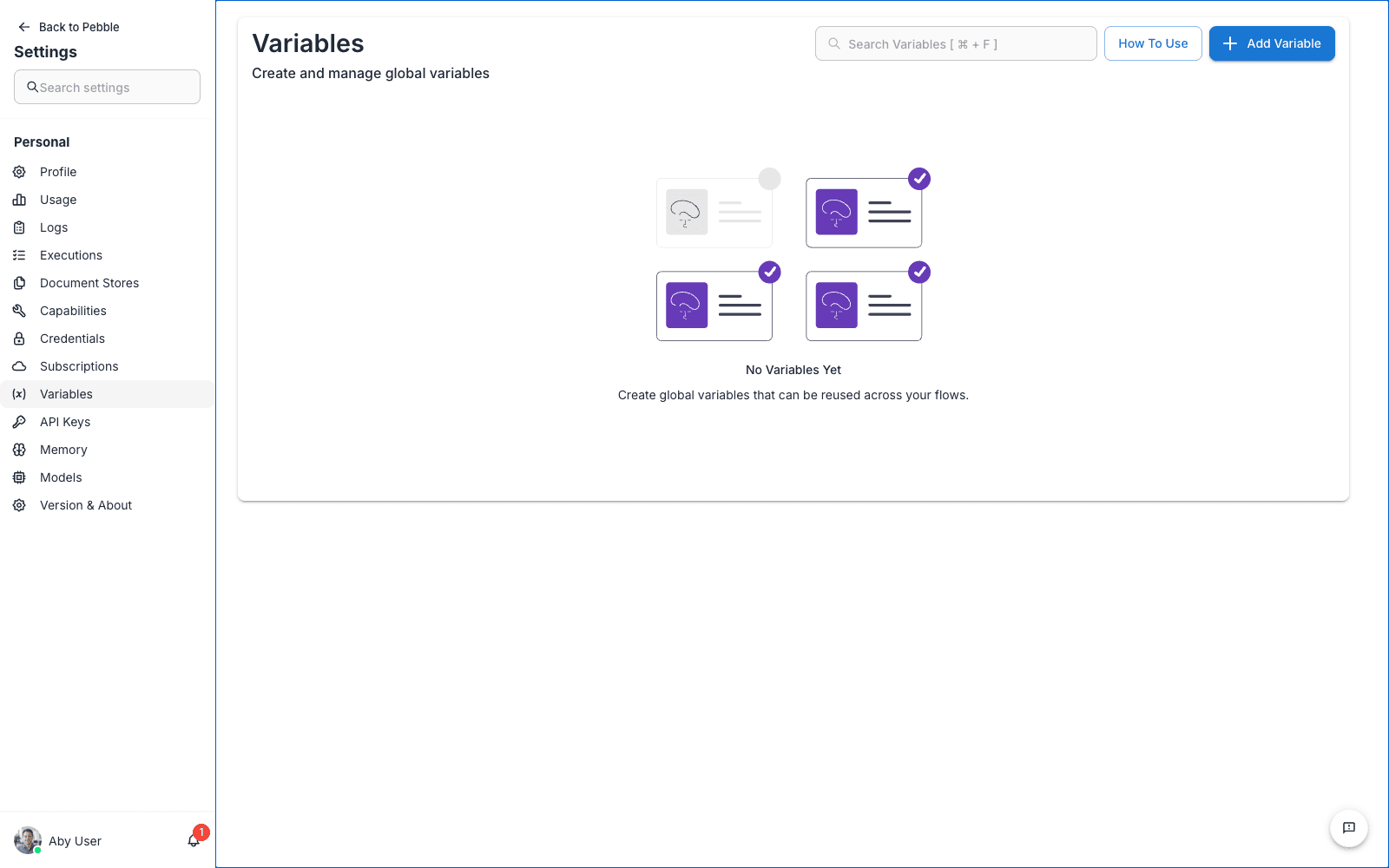Click the Logs clipboard icon
This screenshot has height=868, width=1389.
[19, 227]
